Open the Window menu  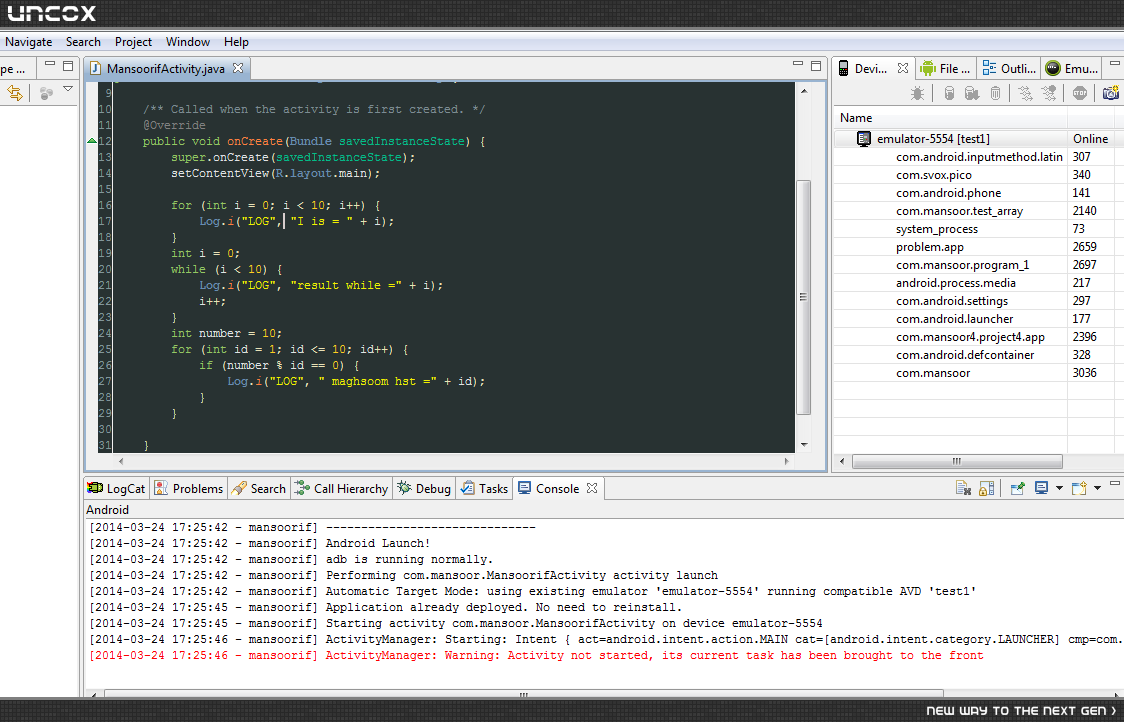tap(188, 42)
